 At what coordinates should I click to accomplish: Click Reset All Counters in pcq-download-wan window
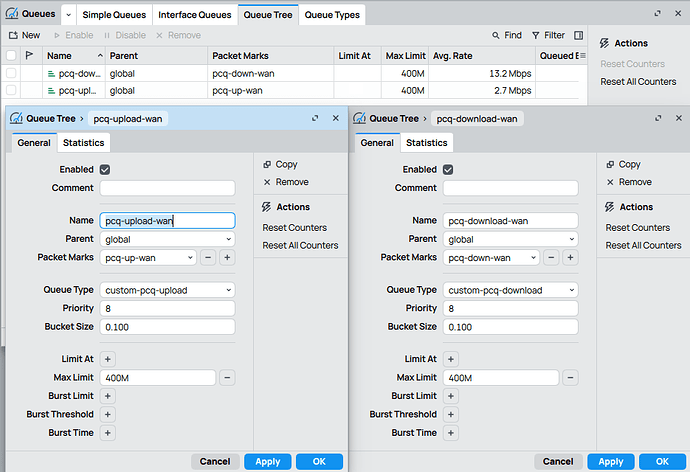coord(643,245)
